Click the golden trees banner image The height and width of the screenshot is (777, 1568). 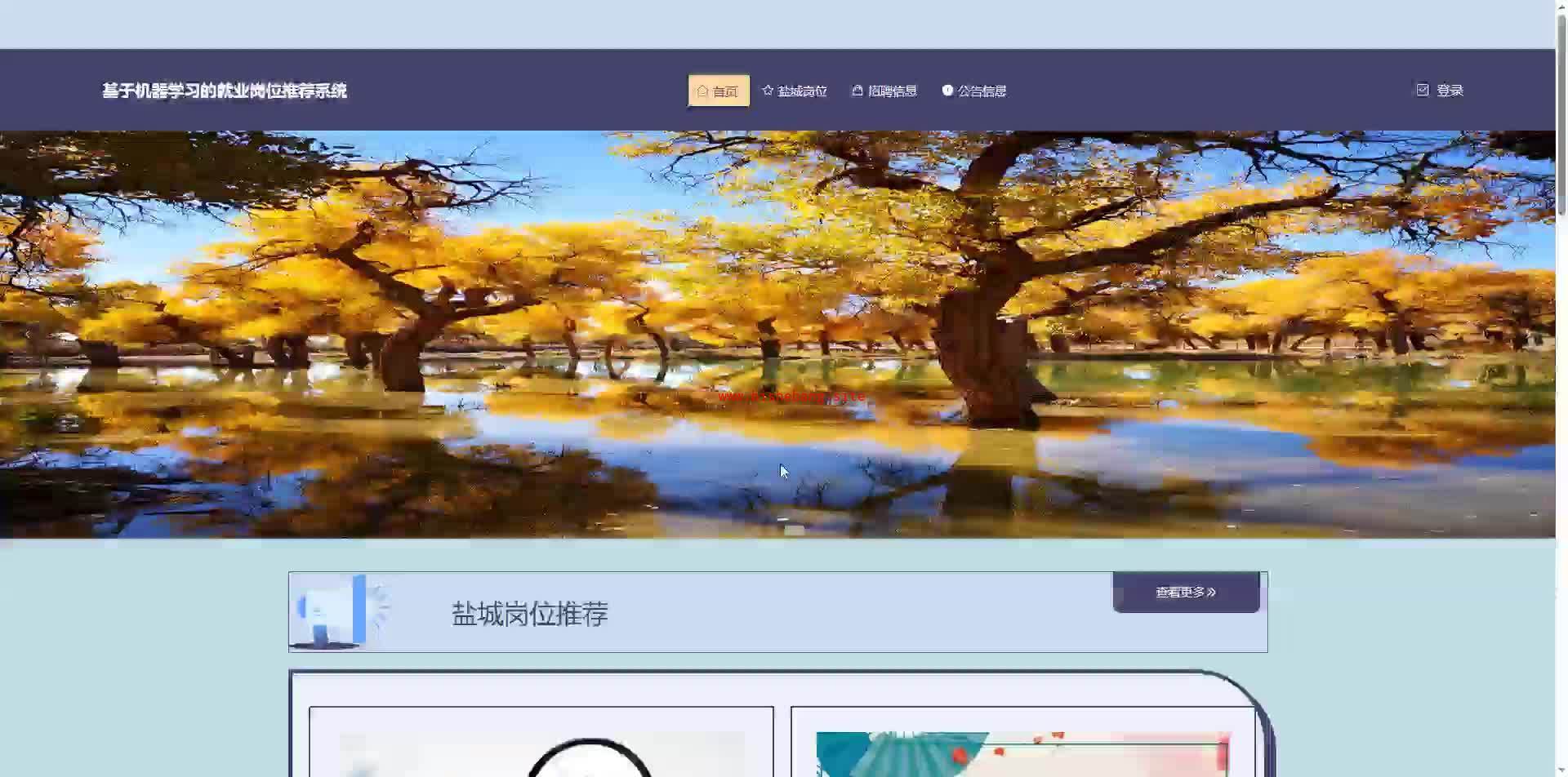pos(777,335)
